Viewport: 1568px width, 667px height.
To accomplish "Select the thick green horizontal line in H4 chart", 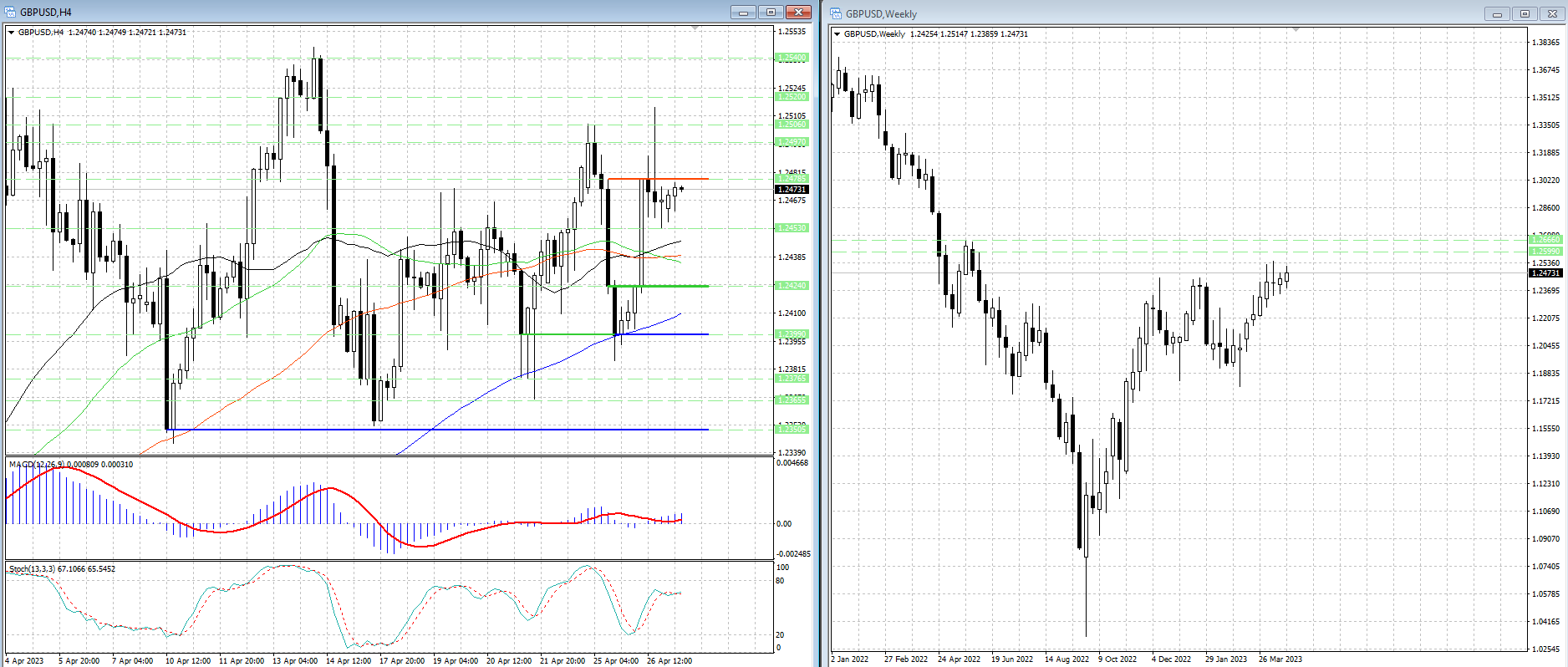I will (x=658, y=287).
